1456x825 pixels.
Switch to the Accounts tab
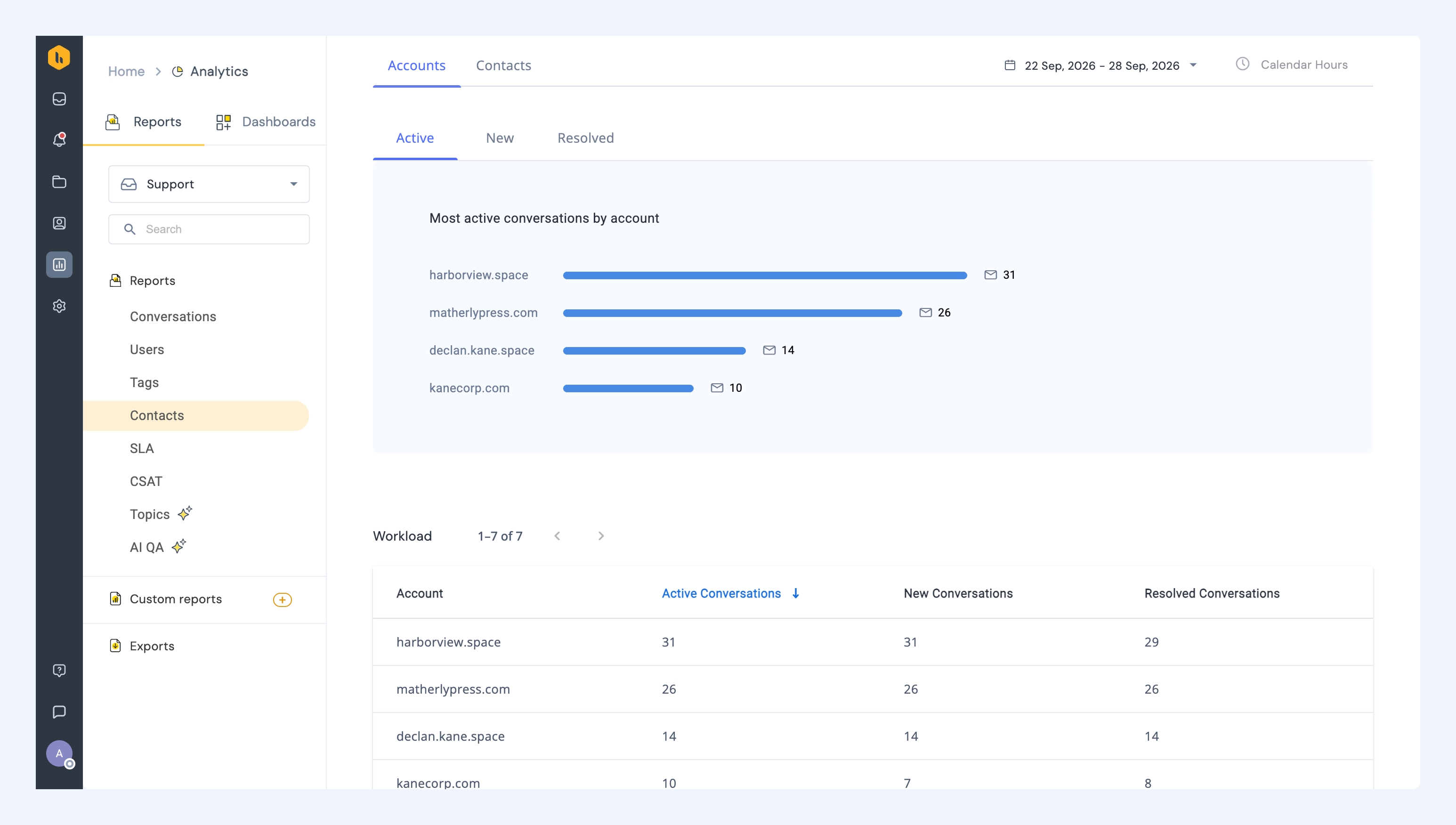point(416,65)
